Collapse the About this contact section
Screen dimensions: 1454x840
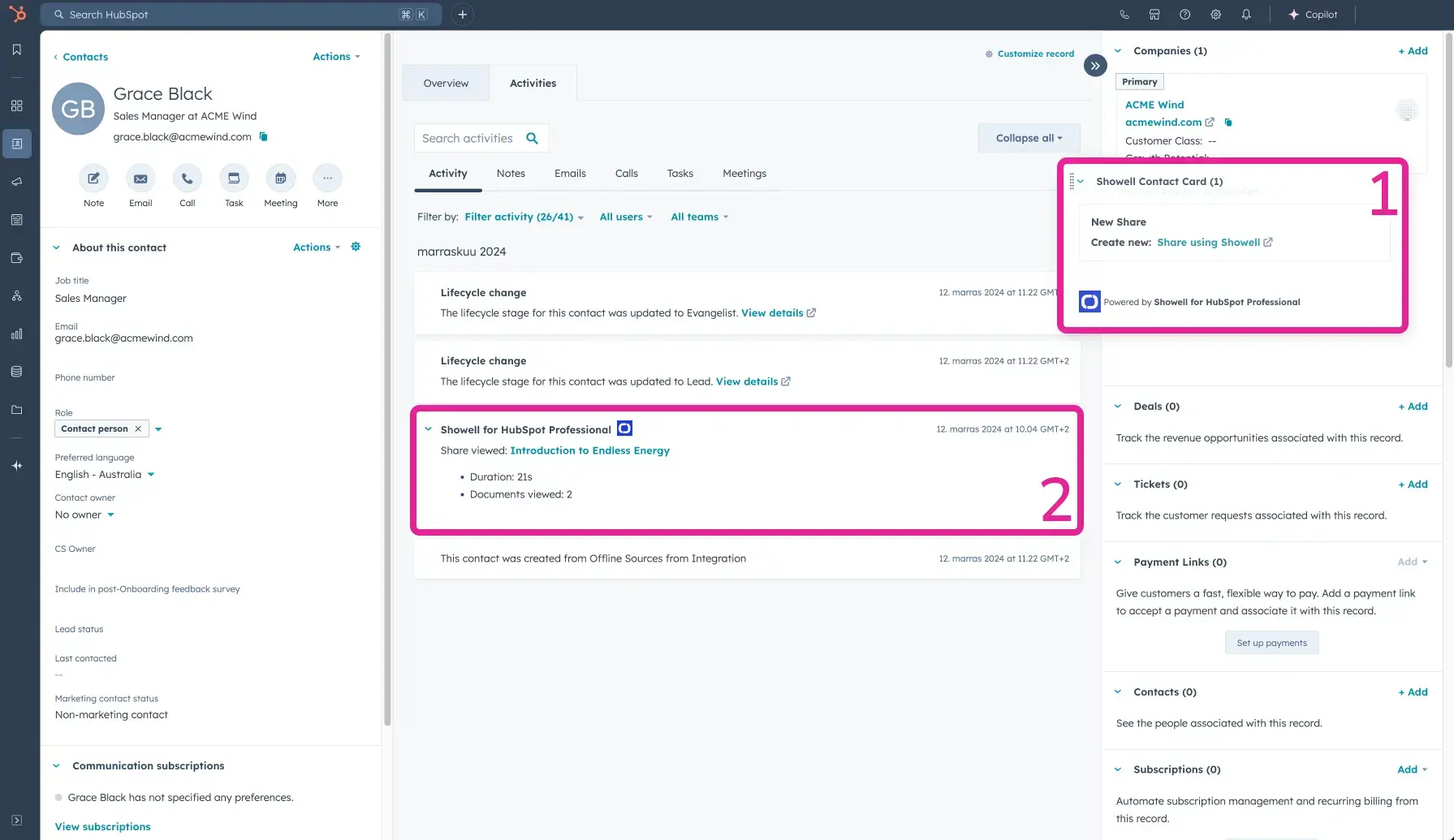point(56,248)
